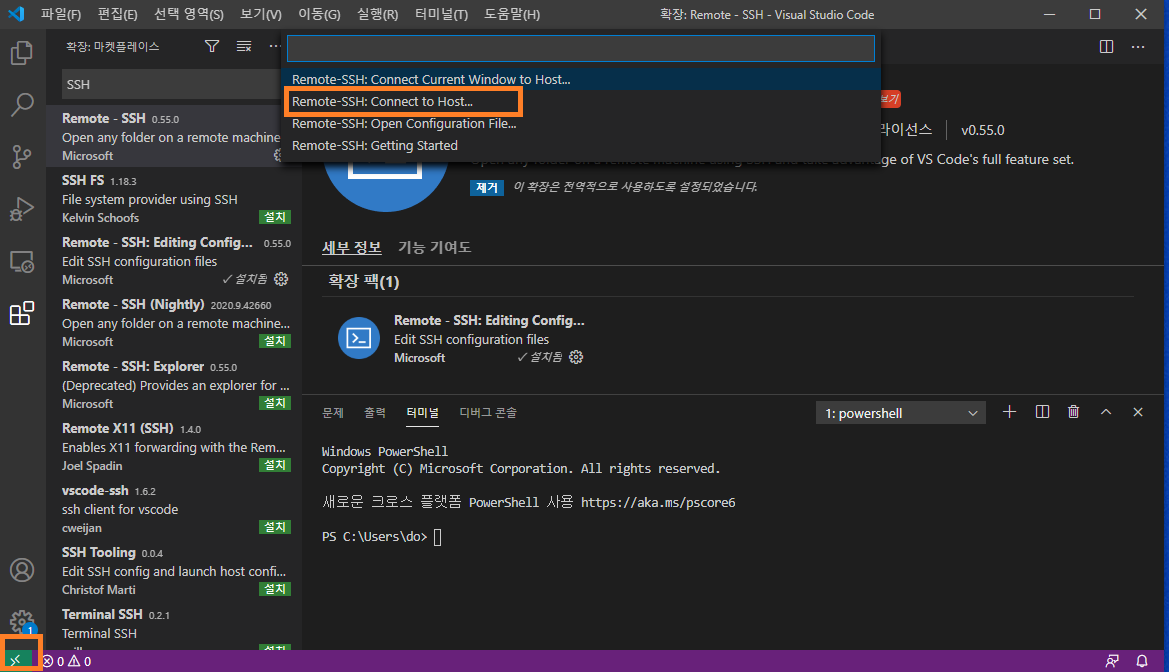
Task: Switch to the 출력 panel tab
Action: [x=374, y=412]
